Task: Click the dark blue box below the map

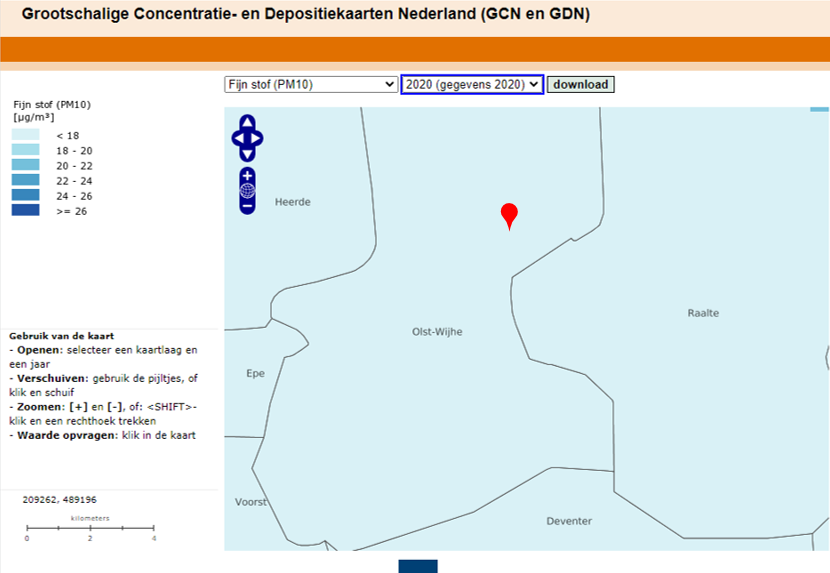Action: coord(418,566)
